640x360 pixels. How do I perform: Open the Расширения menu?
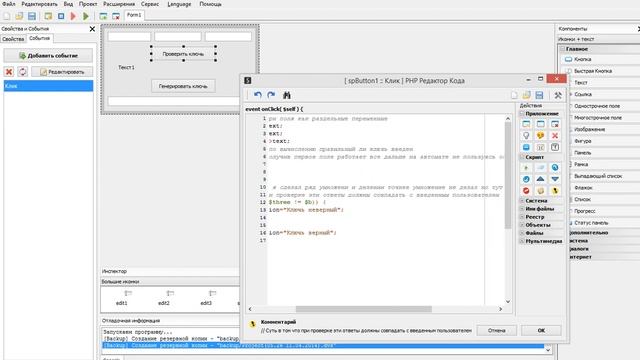click(119, 4)
